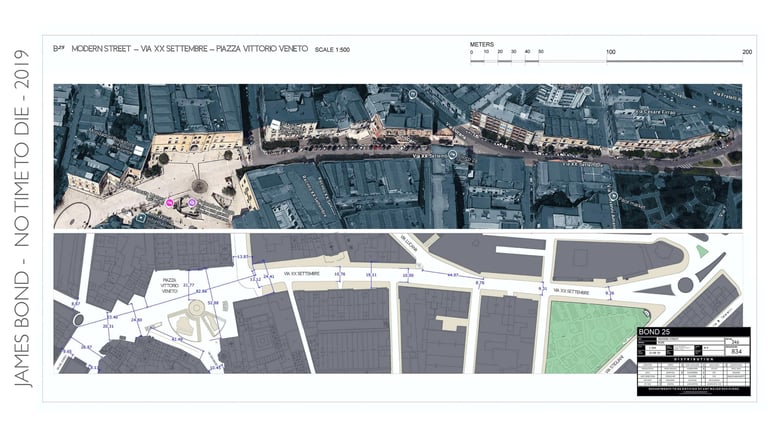Click the 9.26 dimension near the park
768x436 pixels.
pyautogui.click(x=609, y=293)
